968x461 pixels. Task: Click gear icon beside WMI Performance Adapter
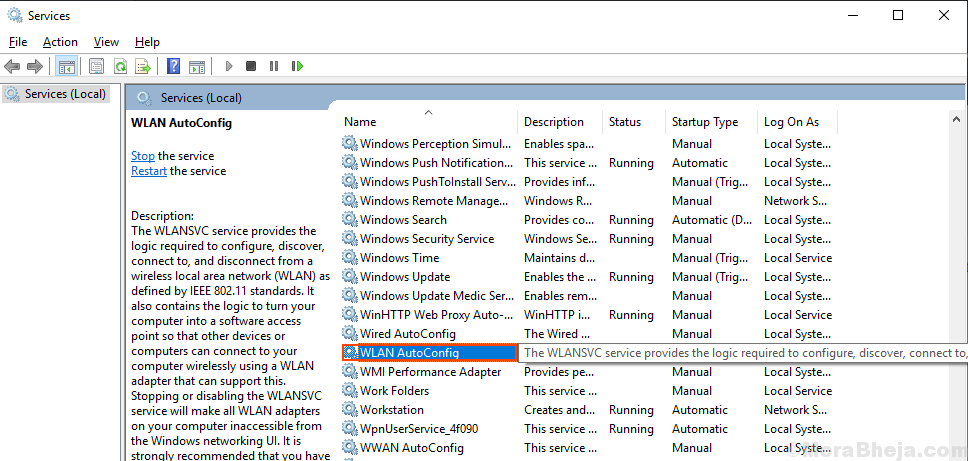350,372
